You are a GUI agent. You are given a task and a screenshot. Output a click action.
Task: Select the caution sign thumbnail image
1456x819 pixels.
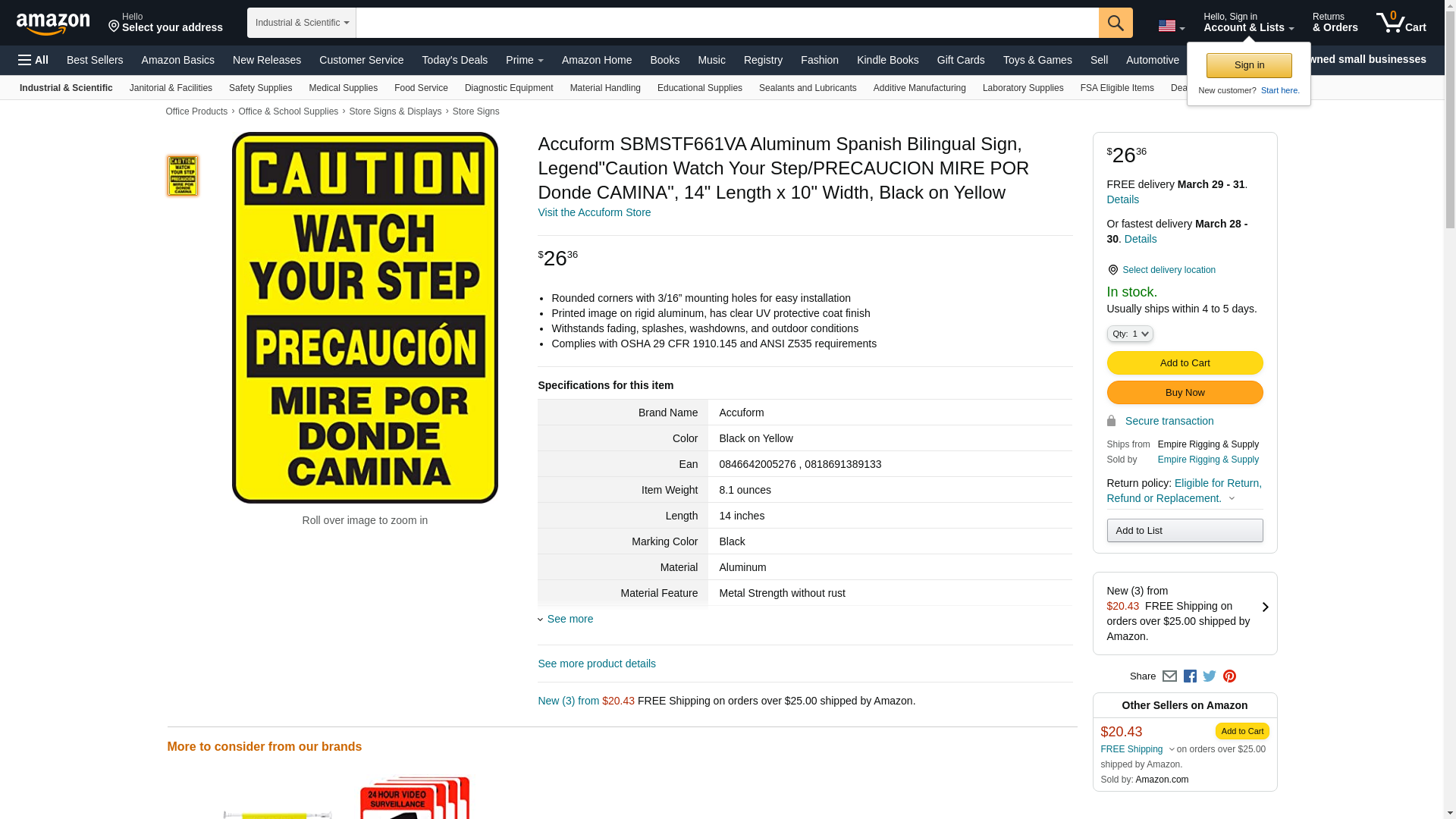(x=183, y=176)
